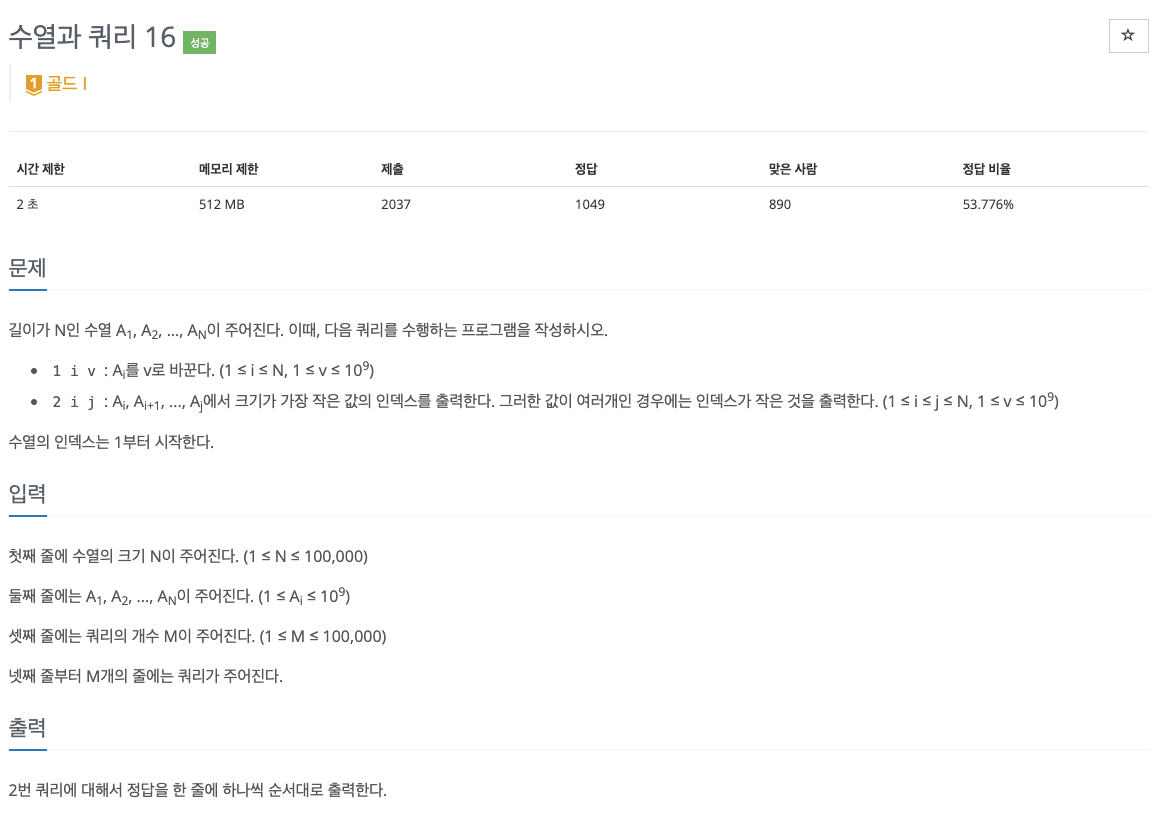Select the 출력 section heading
This screenshot has height=822, width=1156.
tap(27, 729)
